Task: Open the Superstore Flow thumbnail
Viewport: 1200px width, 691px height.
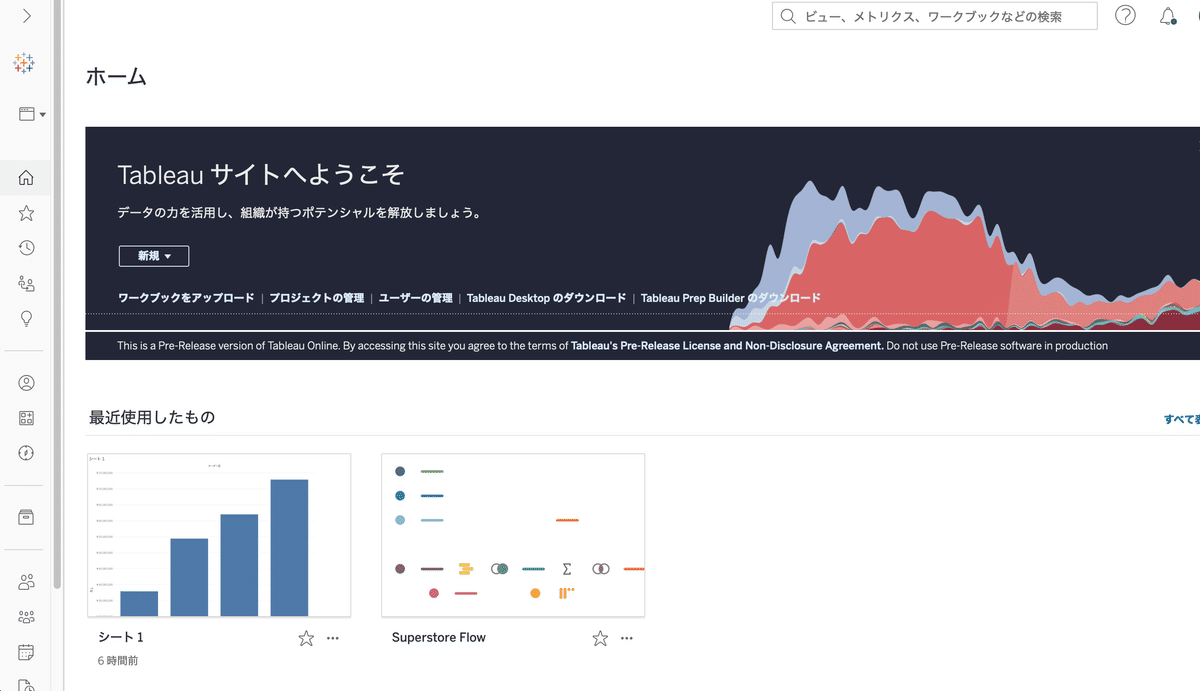Action: point(513,535)
